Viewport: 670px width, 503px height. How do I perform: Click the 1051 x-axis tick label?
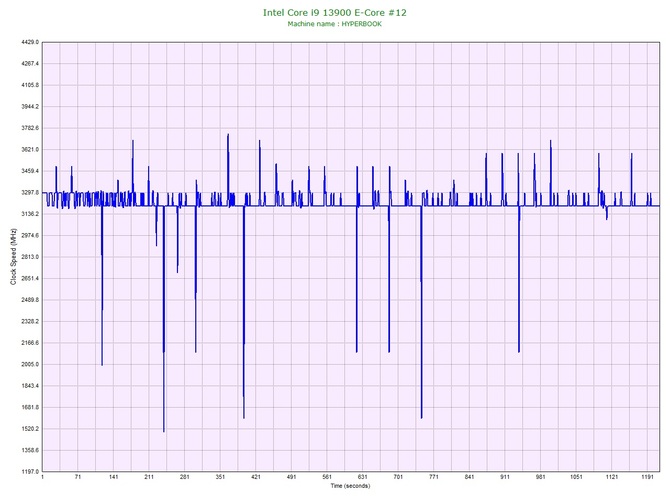pos(576,477)
